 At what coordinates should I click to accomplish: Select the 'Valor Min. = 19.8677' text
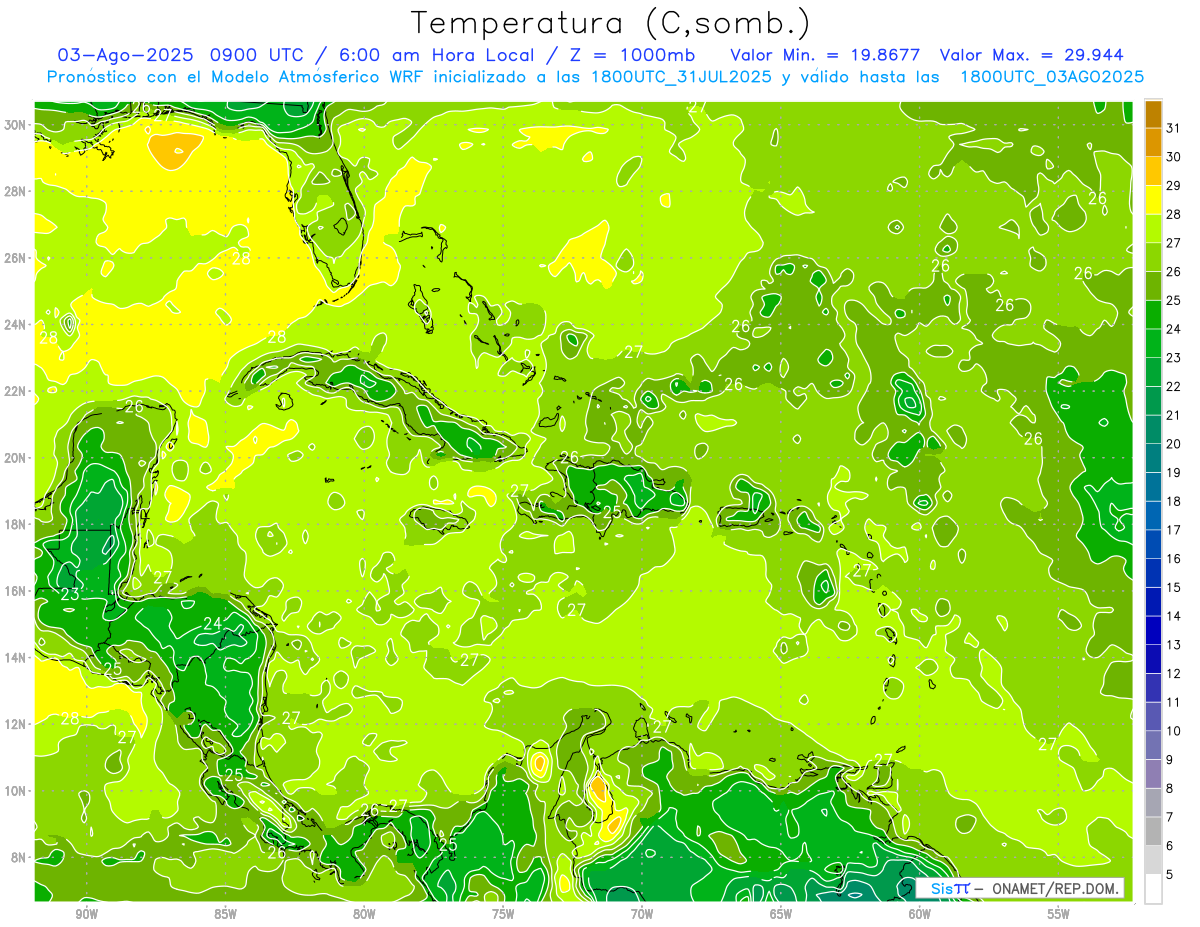826,55
